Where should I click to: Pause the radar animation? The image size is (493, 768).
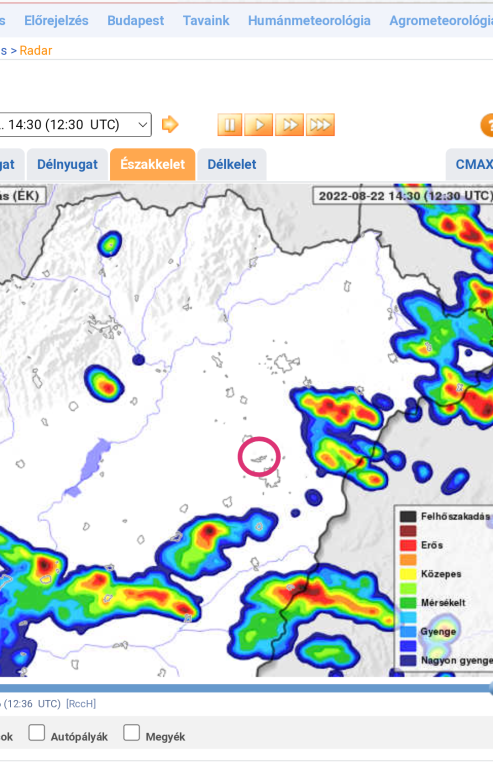(x=230, y=125)
